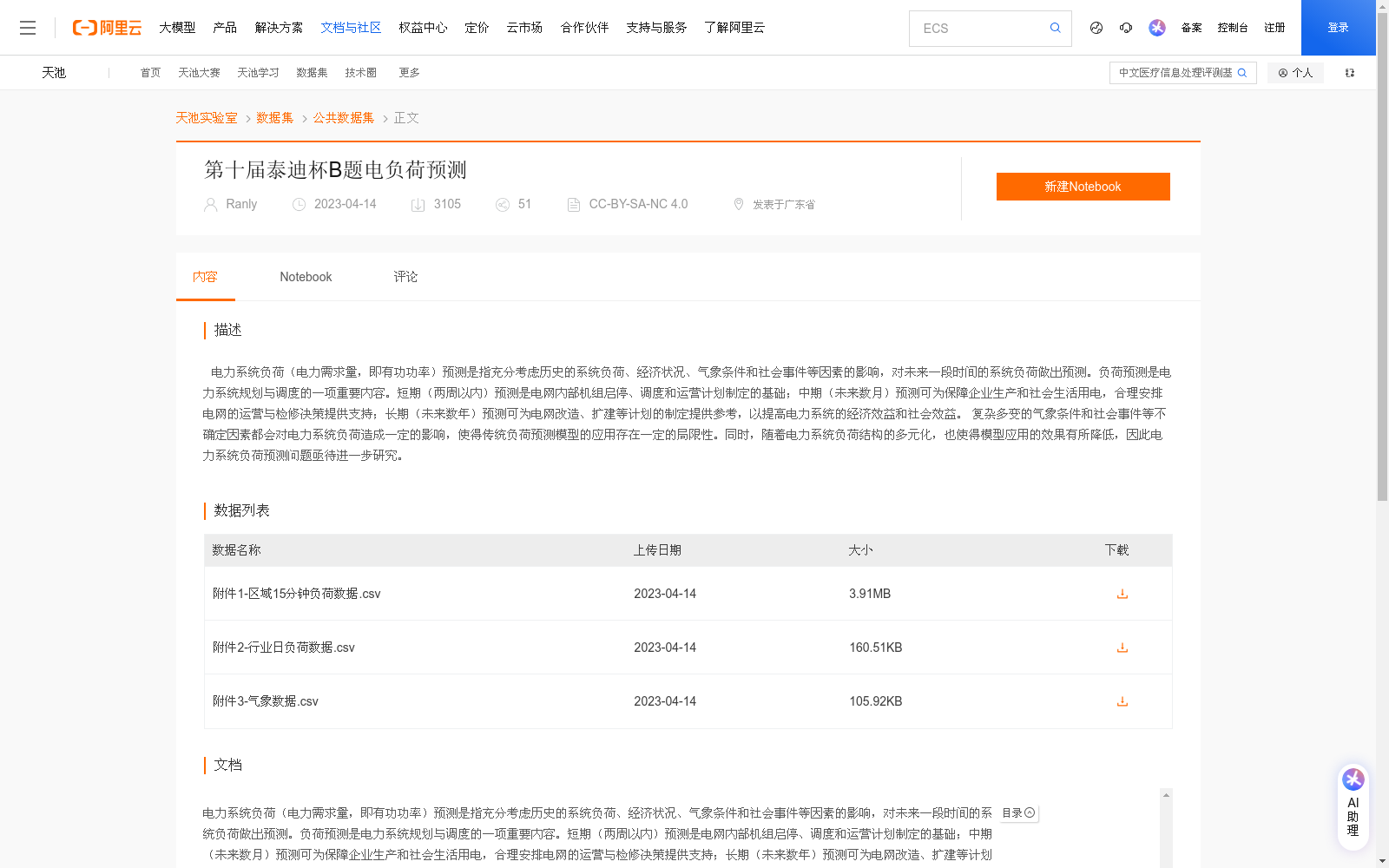The height and width of the screenshot is (868, 1389).
Task: Click the author avatar icon beside Ranly
Action: tap(210, 205)
